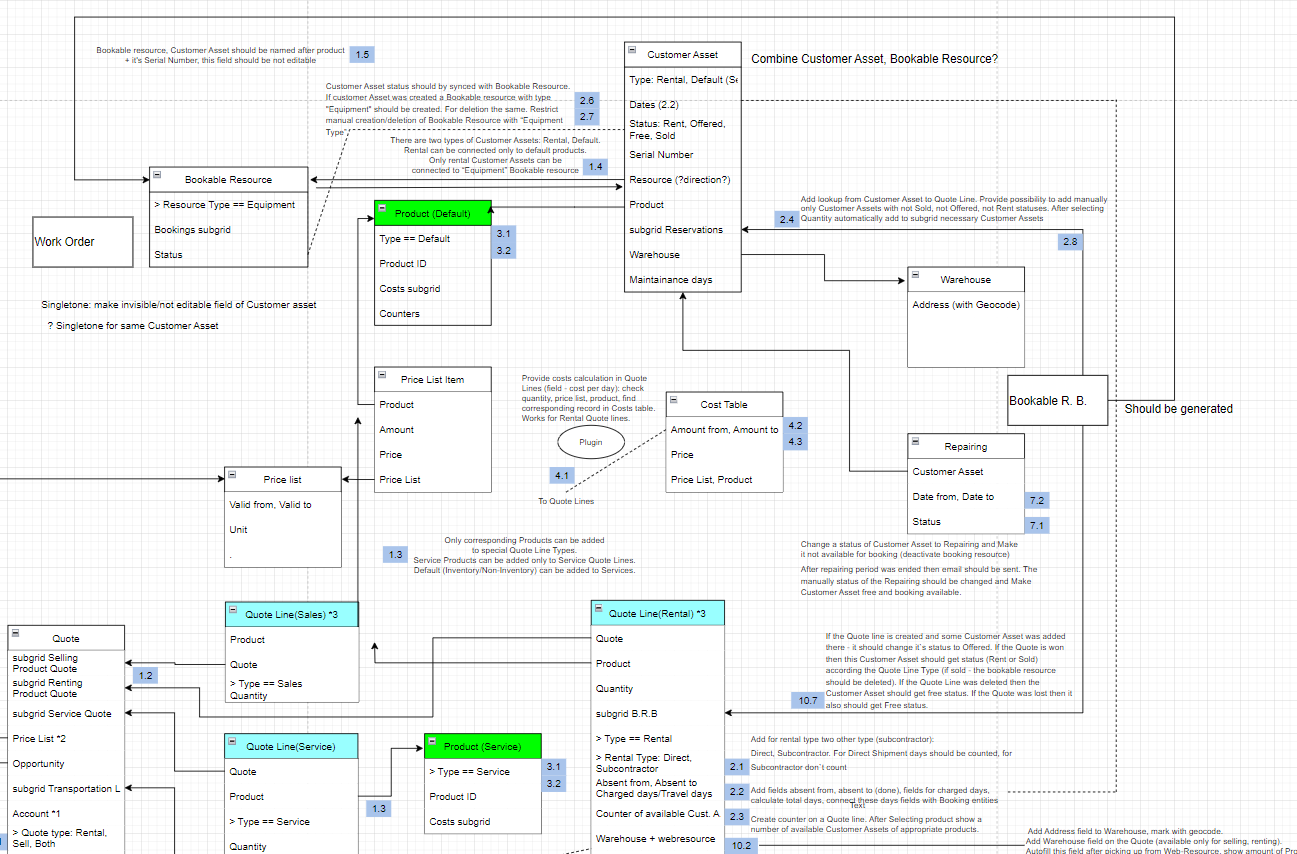Screen dimensions: 1297x854
Task: Select the blue 2.4 note marker
Action: point(787,219)
